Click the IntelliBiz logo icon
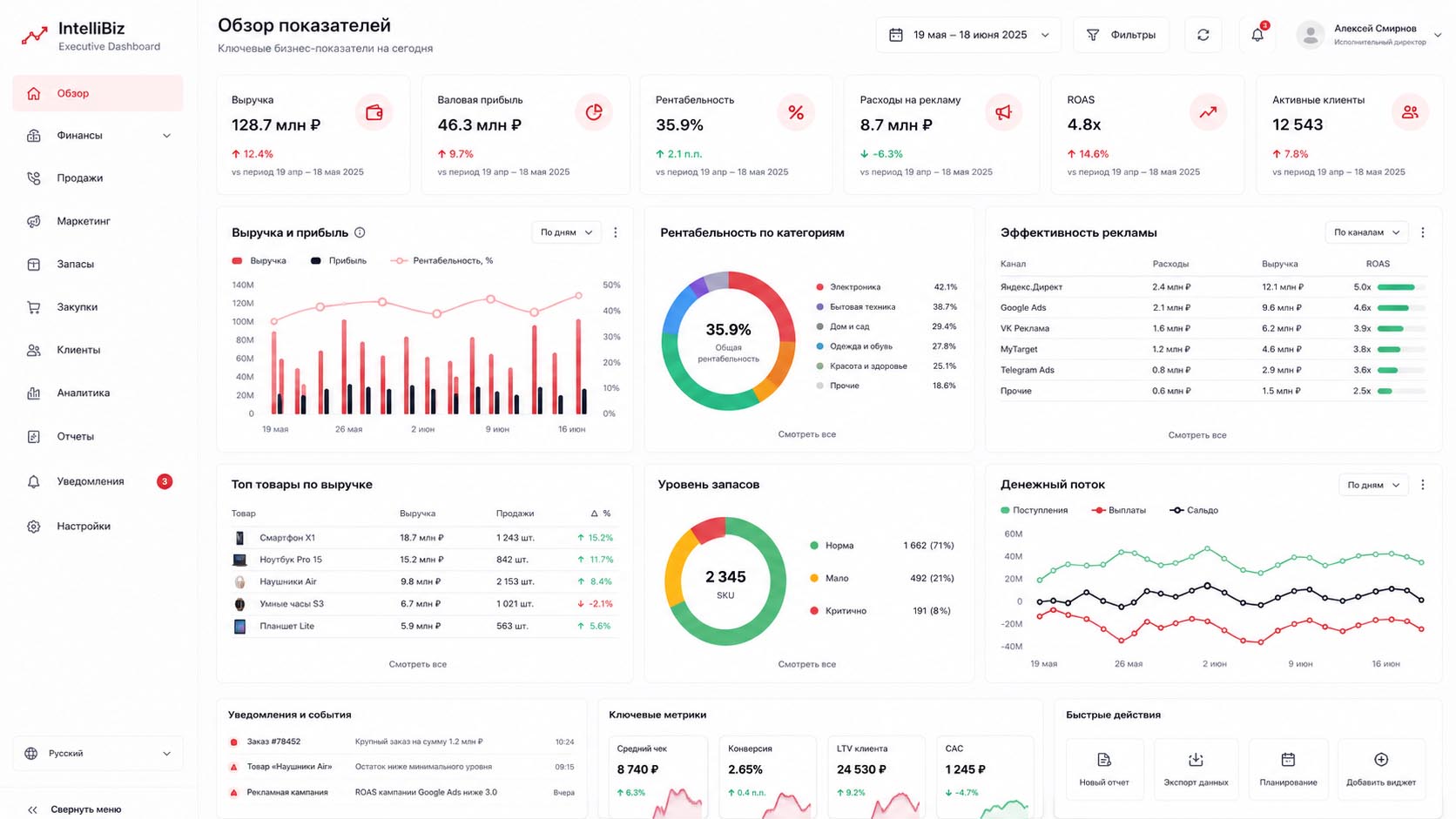This screenshot has height=819, width=1456. point(34,36)
